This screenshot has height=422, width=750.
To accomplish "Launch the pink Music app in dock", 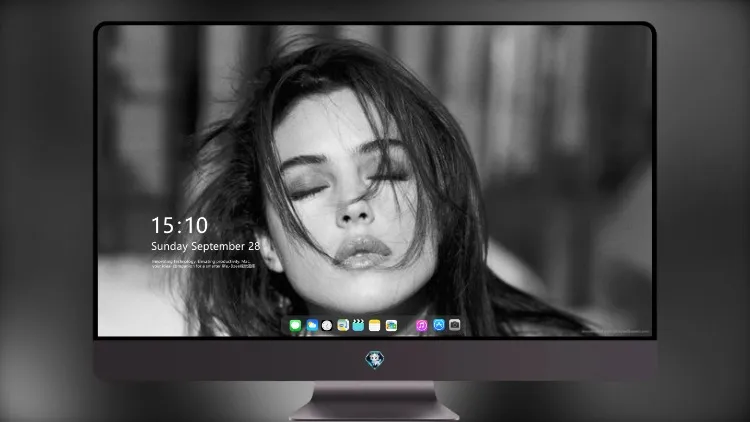I will [x=421, y=326].
